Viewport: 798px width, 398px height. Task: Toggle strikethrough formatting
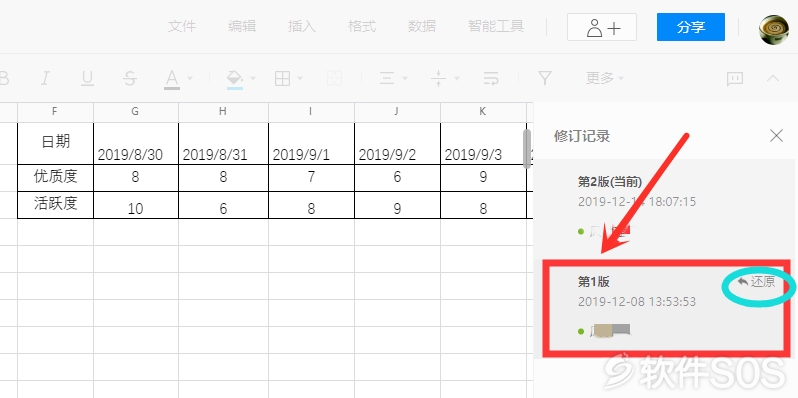click(x=130, y=78)
